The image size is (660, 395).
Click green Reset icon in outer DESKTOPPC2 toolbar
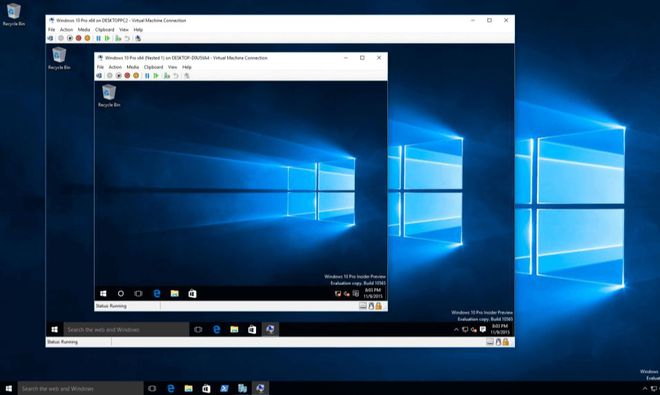point(107,38)
